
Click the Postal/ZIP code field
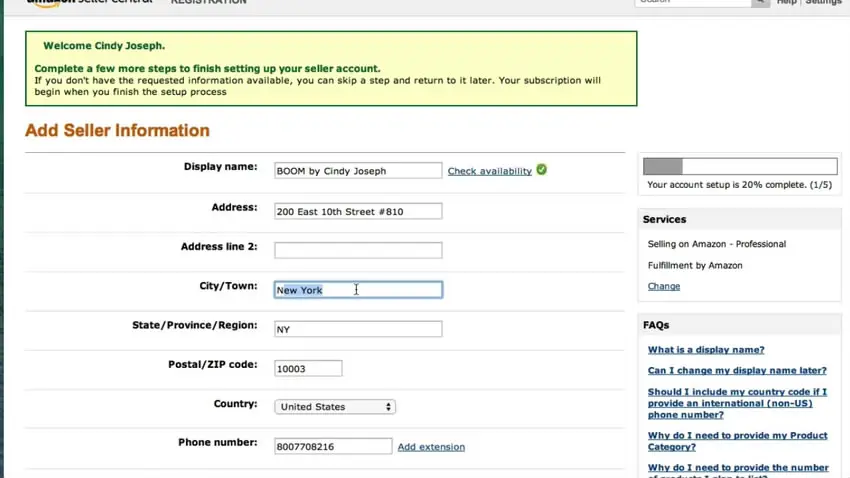point(308,369)
